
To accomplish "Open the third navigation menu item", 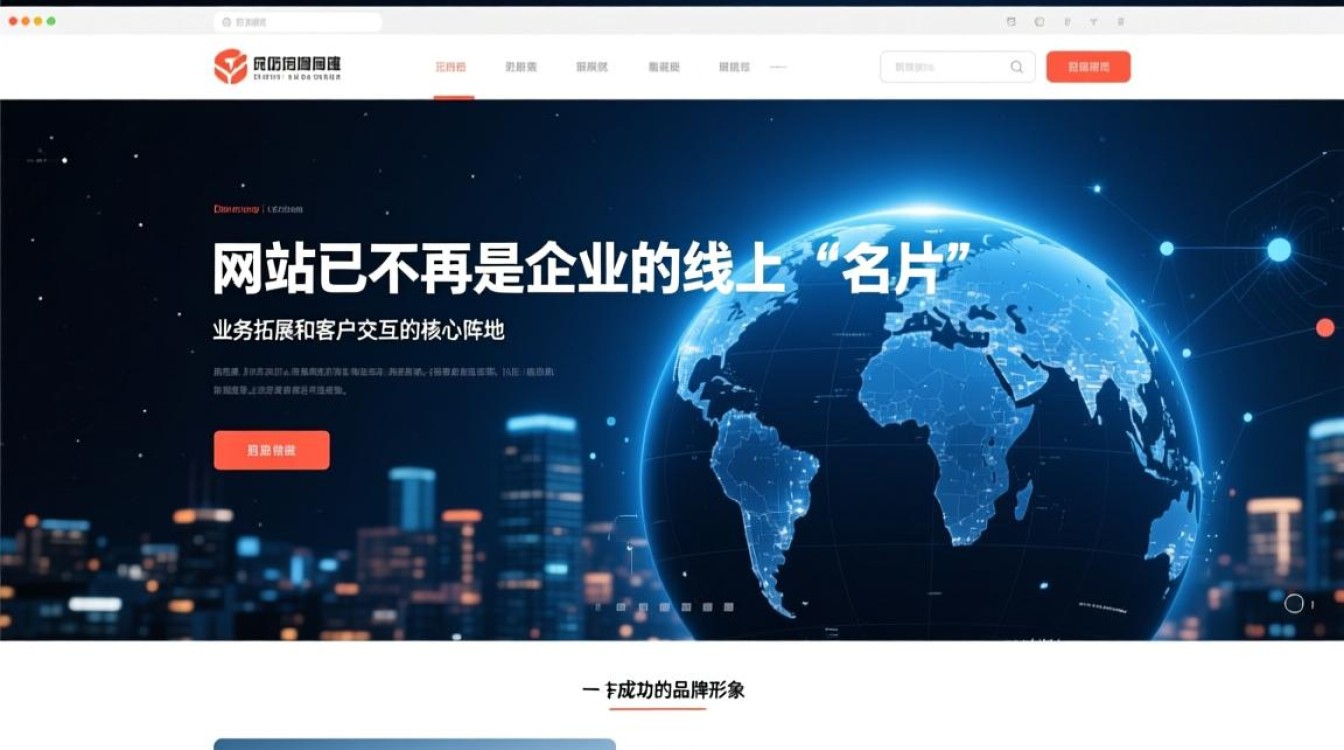I will click(592, 67).
